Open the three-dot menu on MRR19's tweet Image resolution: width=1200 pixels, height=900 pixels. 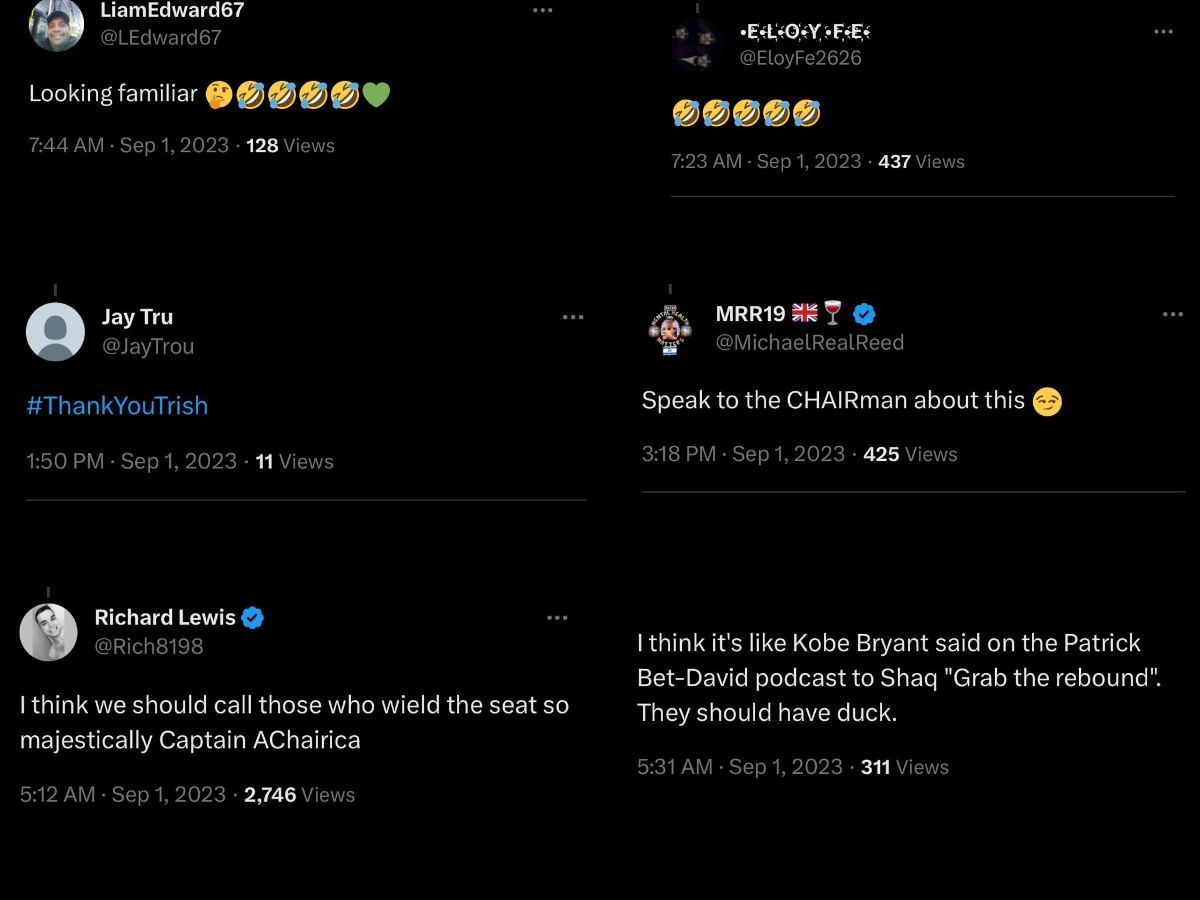click(1173, 315)
